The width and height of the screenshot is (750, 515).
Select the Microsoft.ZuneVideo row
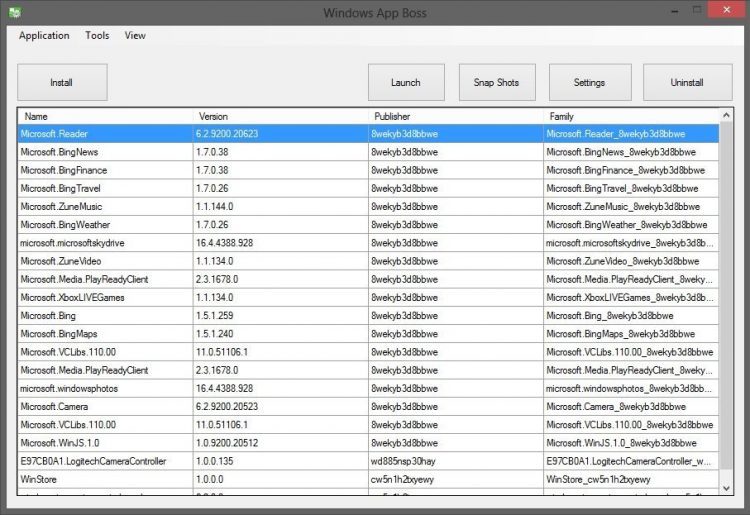point(368,261)
